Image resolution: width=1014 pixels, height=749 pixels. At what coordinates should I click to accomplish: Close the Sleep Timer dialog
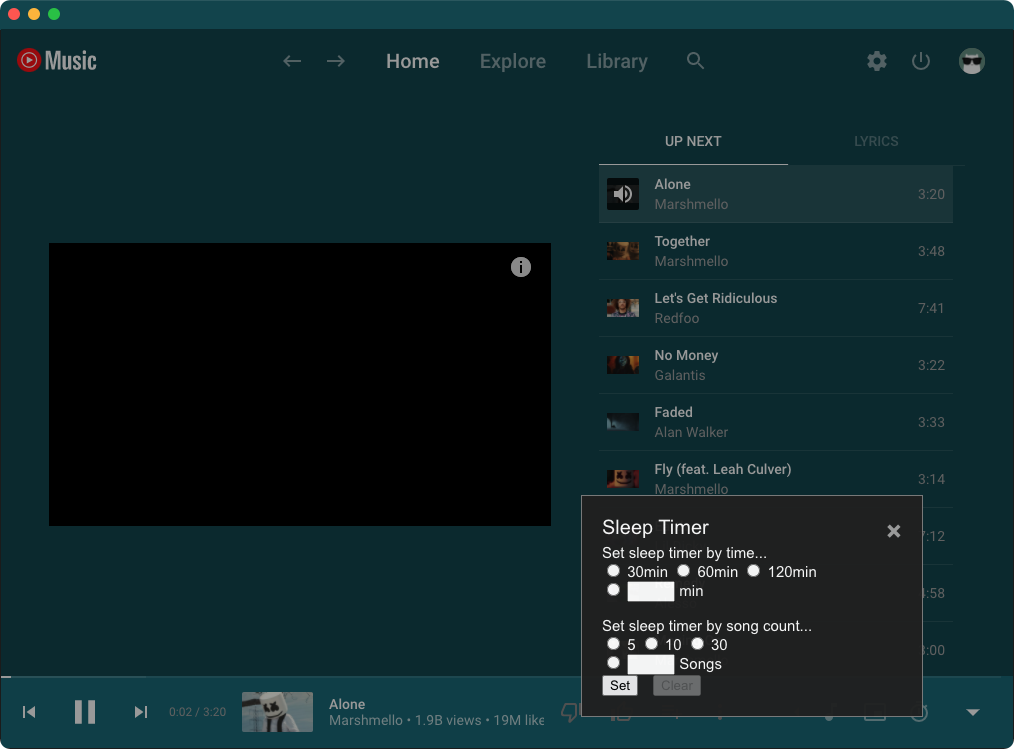point(893,531)
